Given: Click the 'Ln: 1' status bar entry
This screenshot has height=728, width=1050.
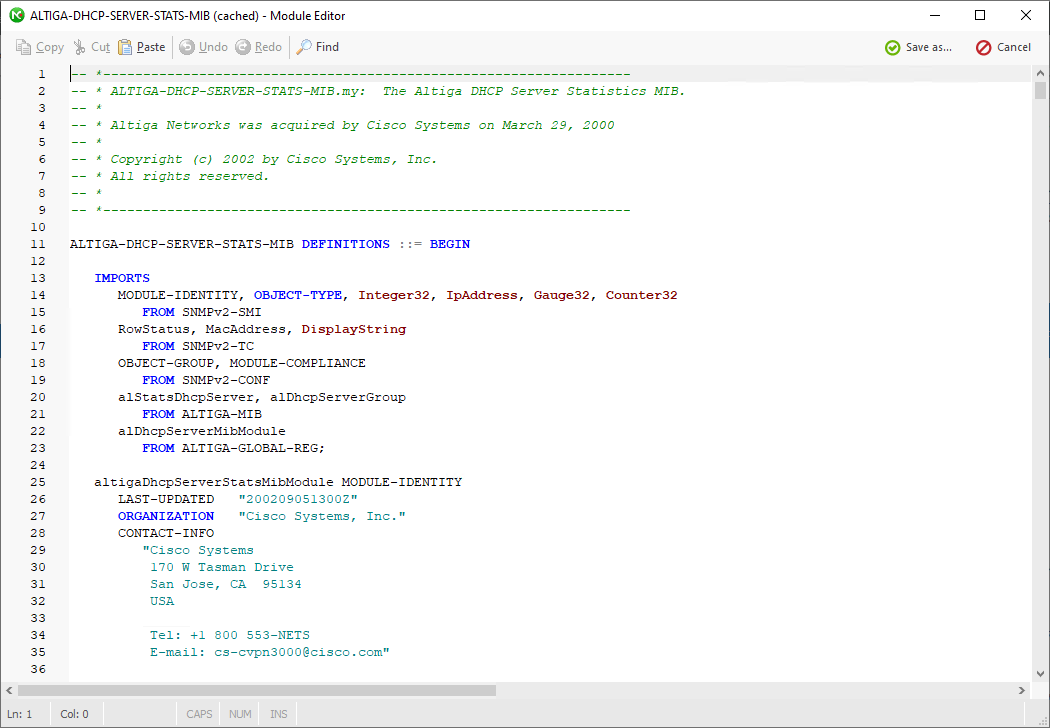Looking at the screenshot, I should pyautogui.click(x=19, y=714).
